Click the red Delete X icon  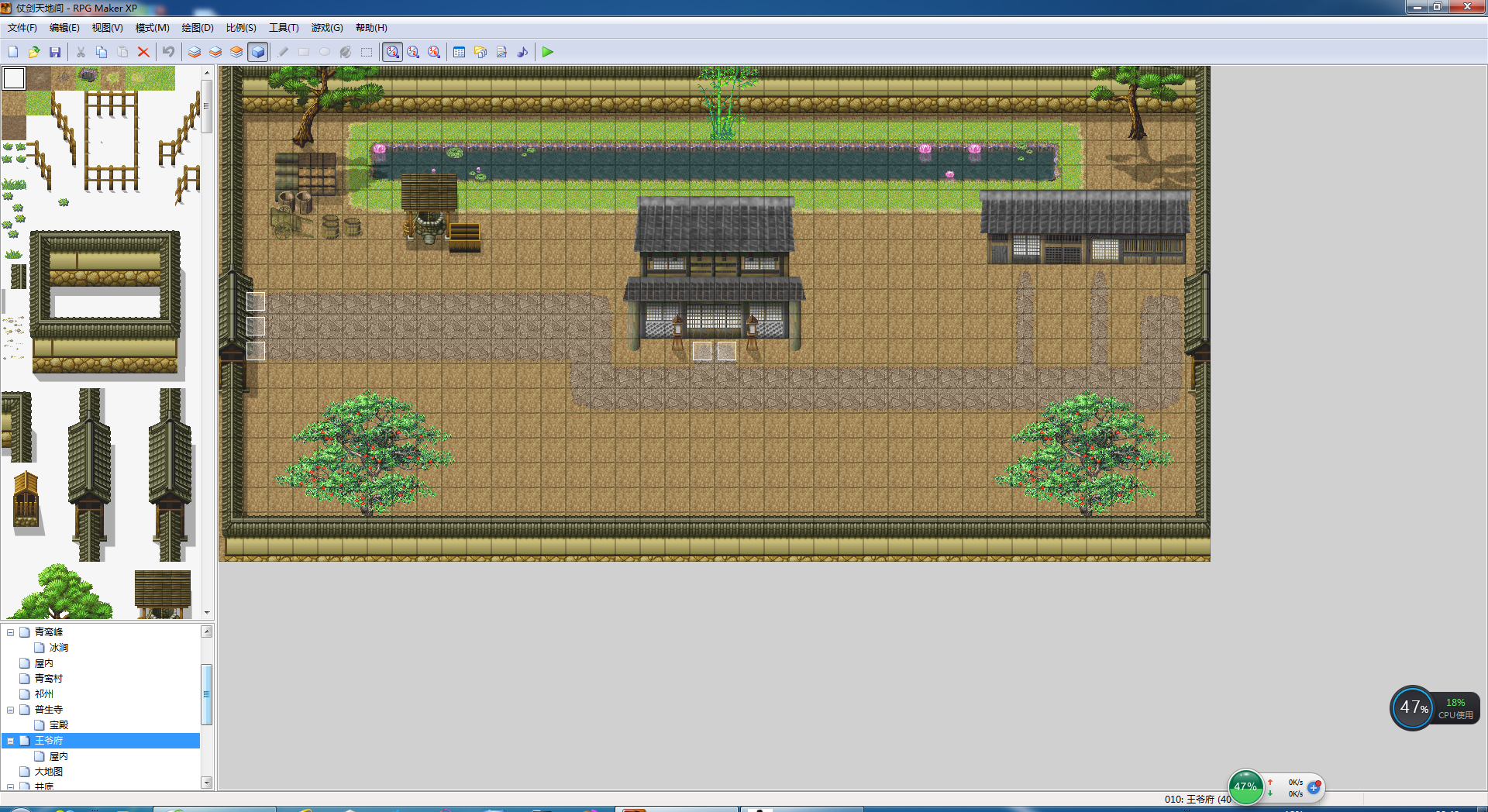143,52
